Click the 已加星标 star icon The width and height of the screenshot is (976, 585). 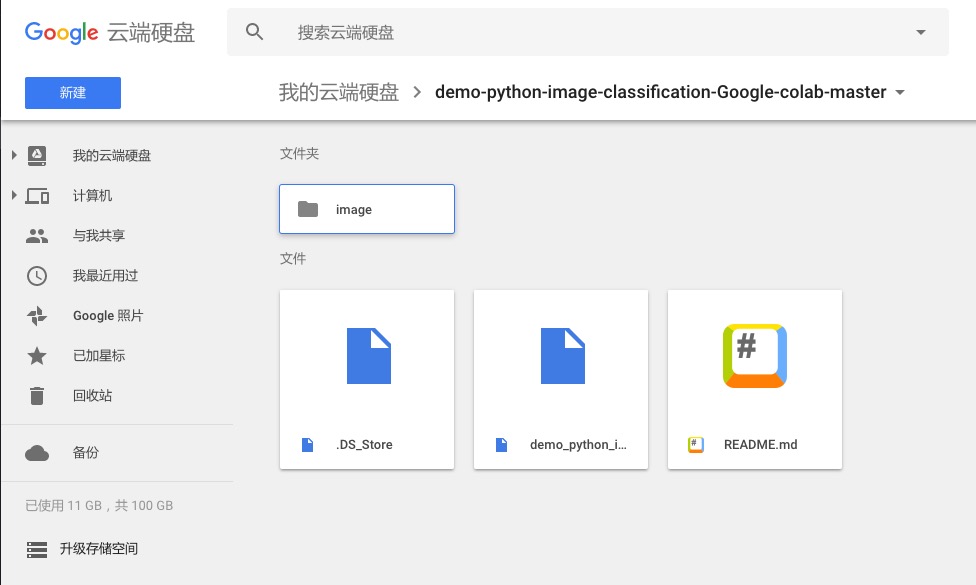click(x=37, y=356)
